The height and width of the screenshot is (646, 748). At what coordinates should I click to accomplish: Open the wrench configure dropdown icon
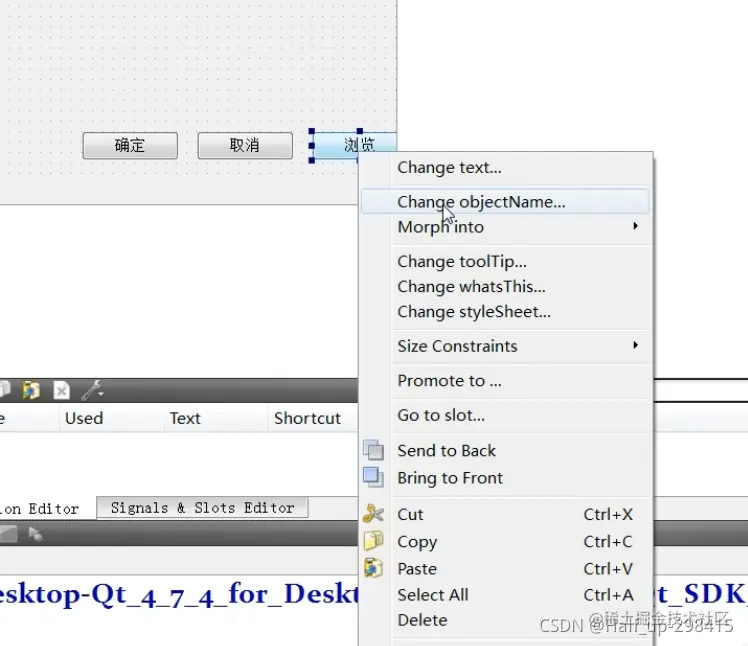pos(92,390)
